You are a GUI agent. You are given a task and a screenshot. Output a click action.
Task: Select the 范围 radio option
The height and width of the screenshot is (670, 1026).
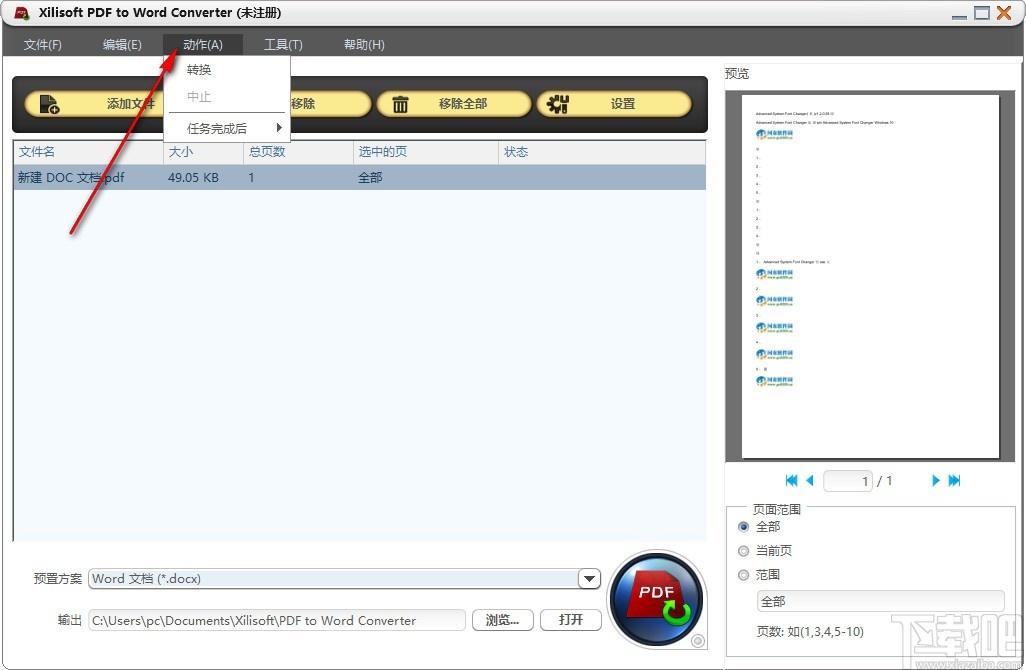point(743,575)
